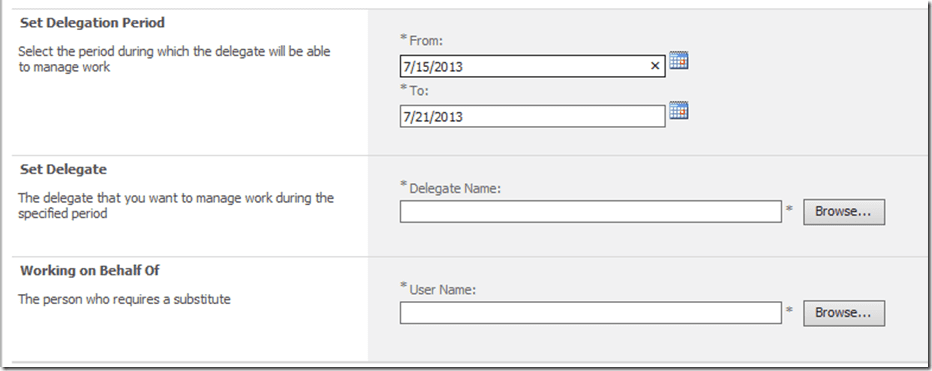Screen dimensions: 932x371
Task: Clear the From date with the X
Action: tap(655, 66)
